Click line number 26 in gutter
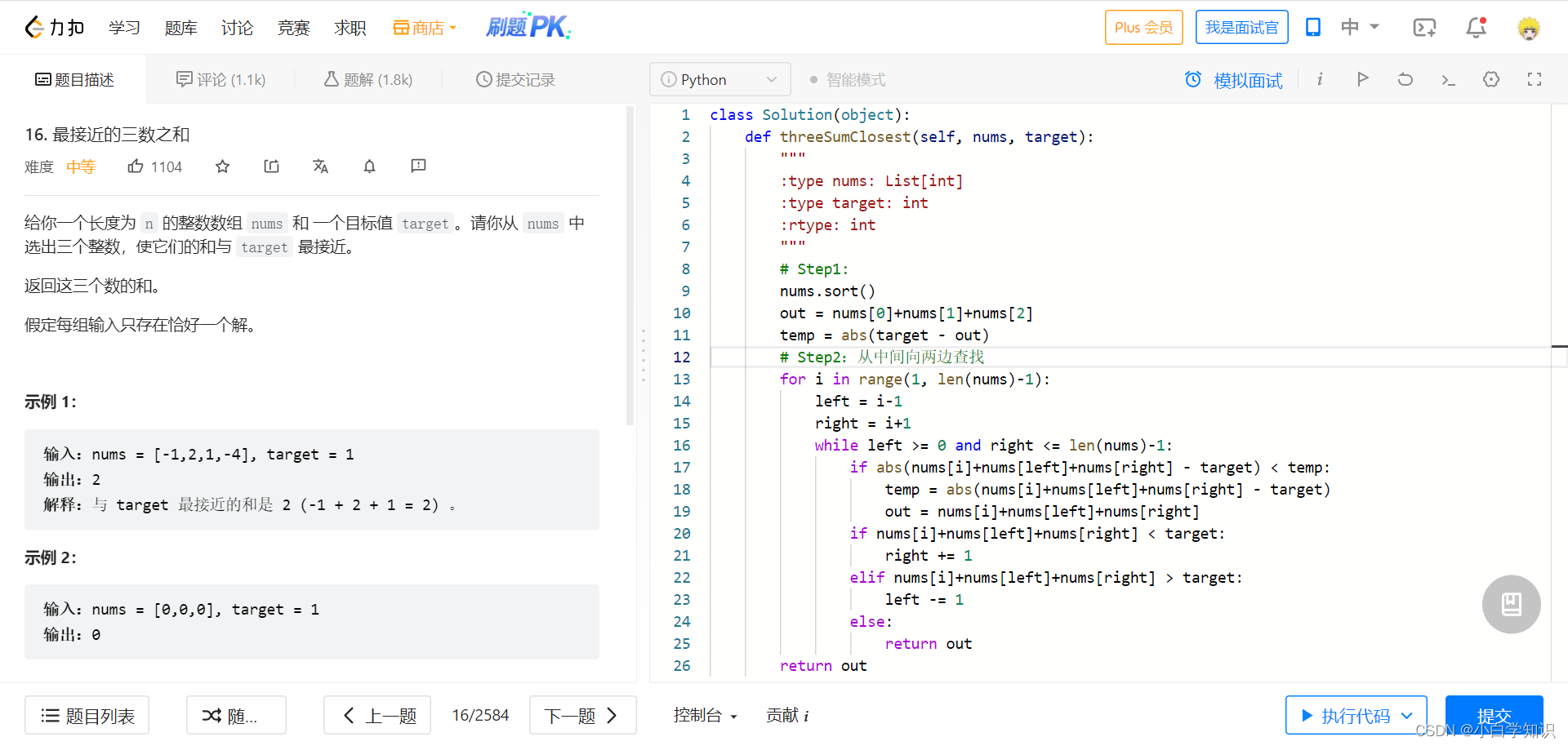This screenshot has height=746, width=1568. point(682,665)
